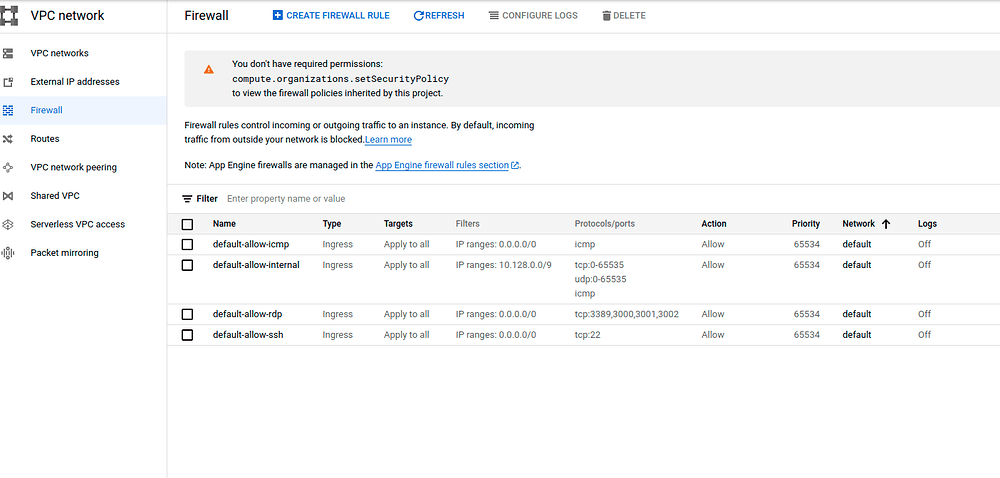Click the Routes sidebar icon
The width and height of the screenshot is (1000, 478).
[x=8, y=139]
